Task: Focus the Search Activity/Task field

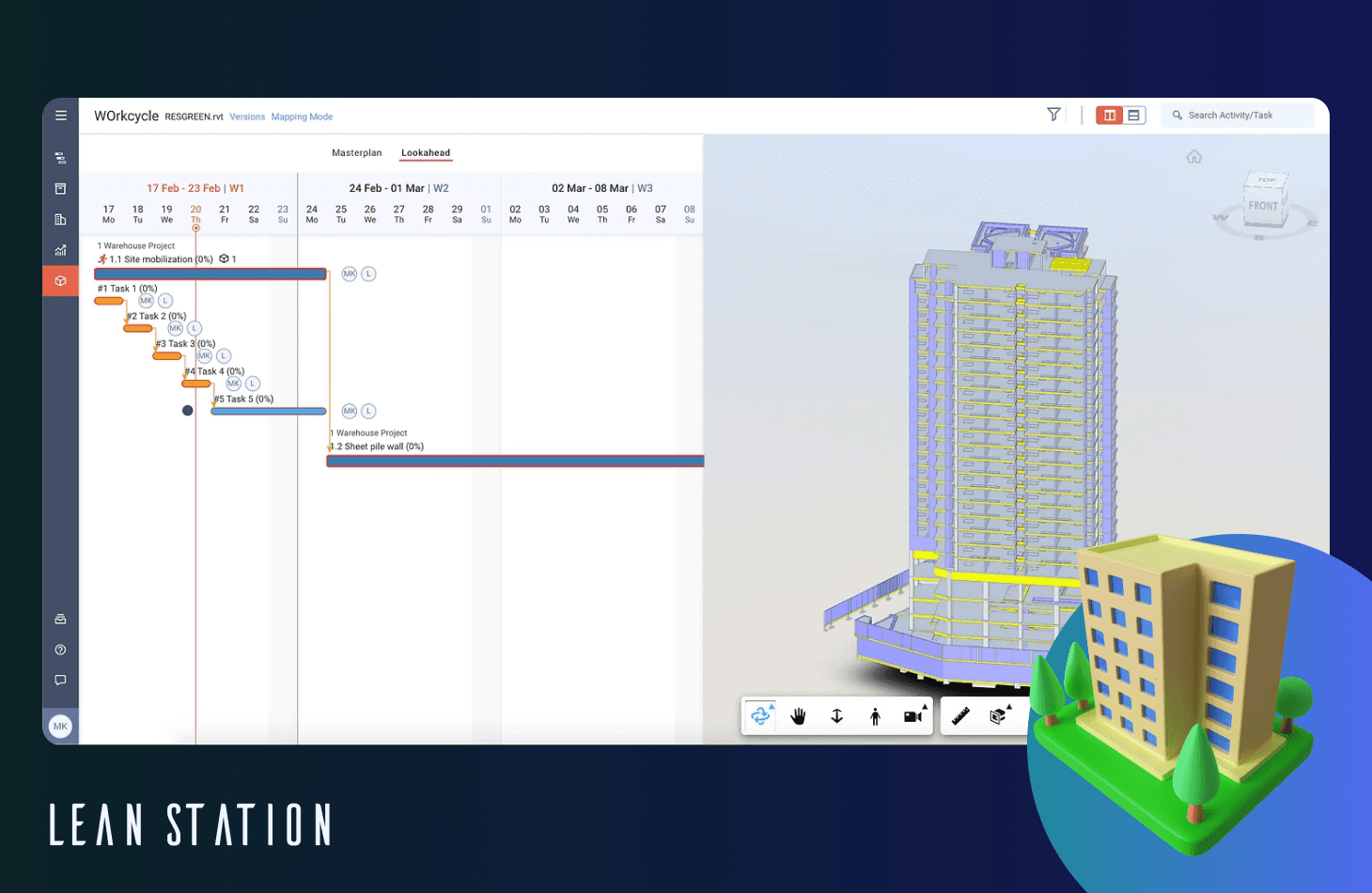Action: [1238, 116]
